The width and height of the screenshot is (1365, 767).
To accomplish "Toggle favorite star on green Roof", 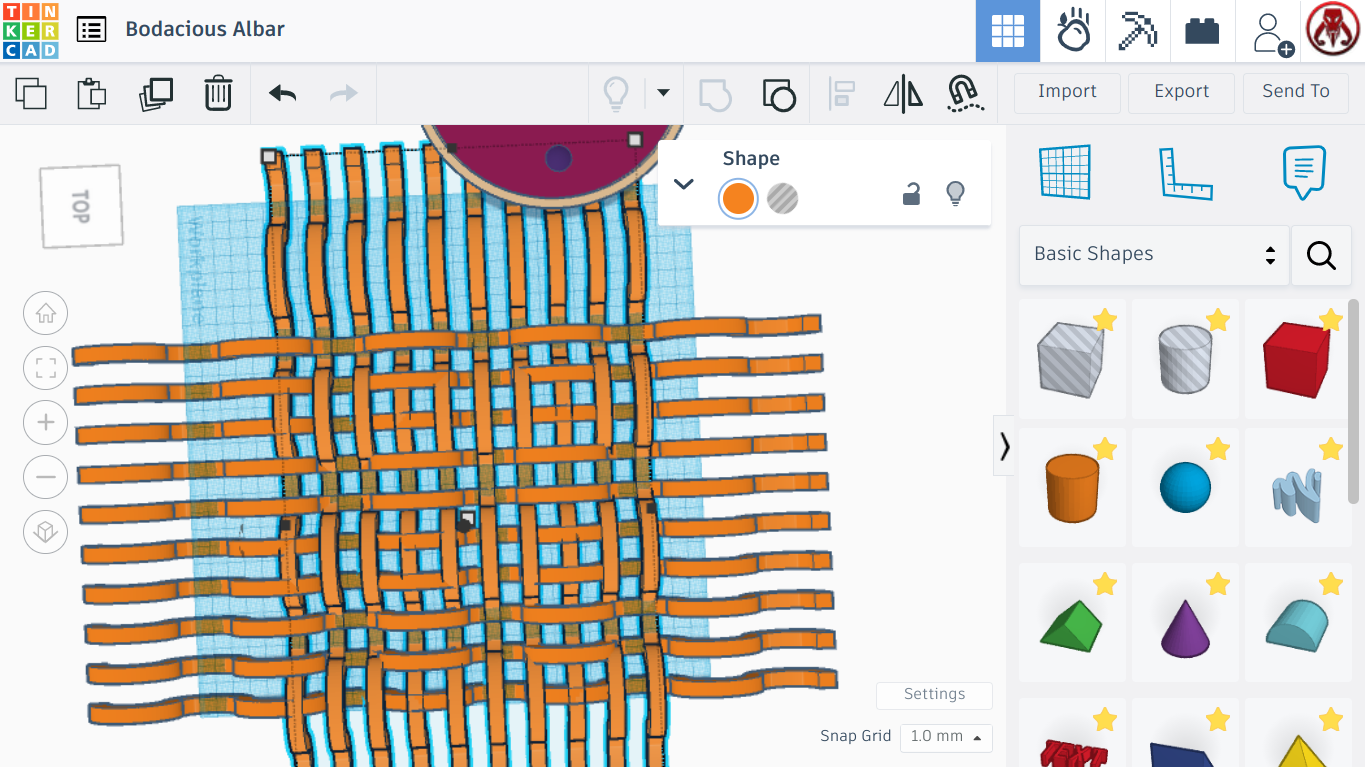I will click(x=1104, y=584).
